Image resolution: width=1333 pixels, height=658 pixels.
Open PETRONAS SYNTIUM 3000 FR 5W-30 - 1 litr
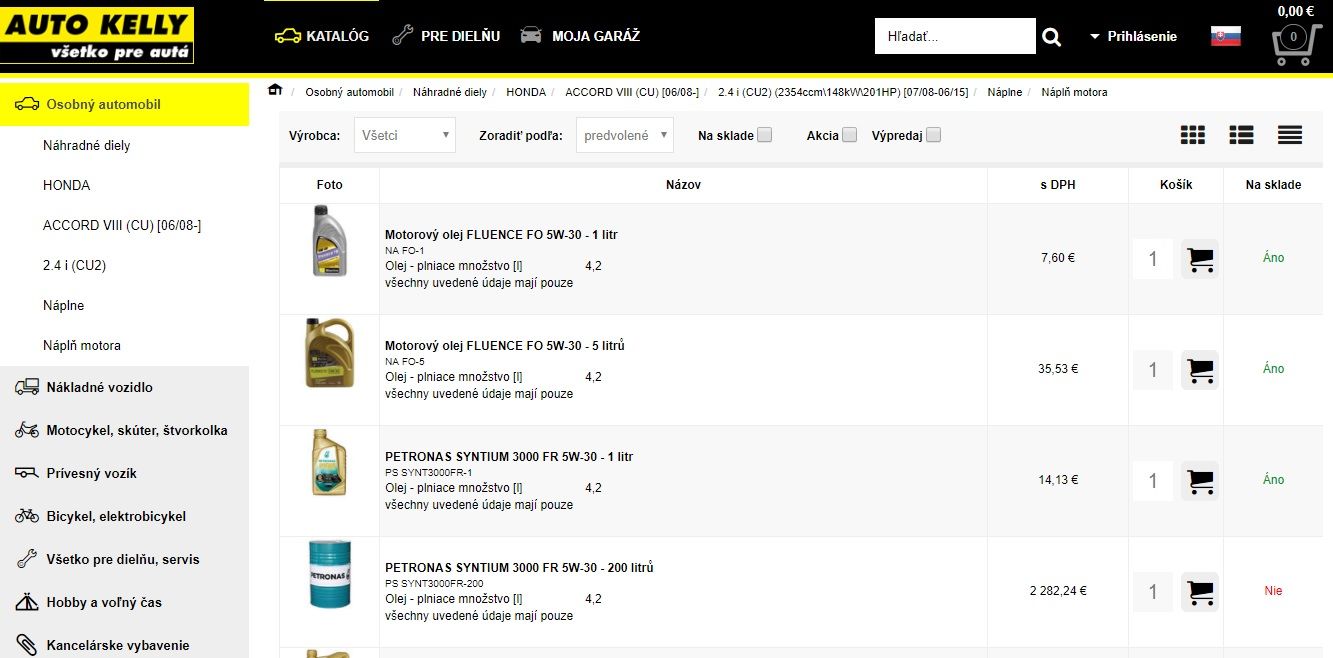pyautogui.click(x=509, y=457)
